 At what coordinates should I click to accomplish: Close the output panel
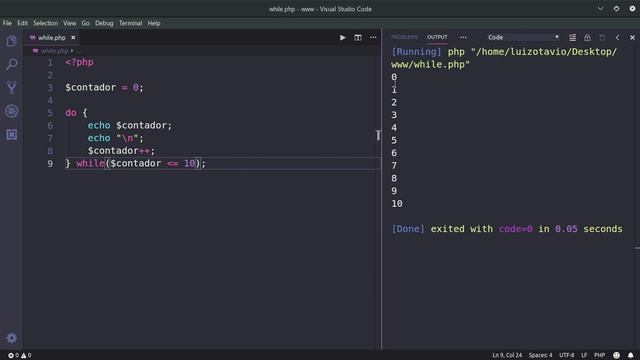(x=632, y=38)
